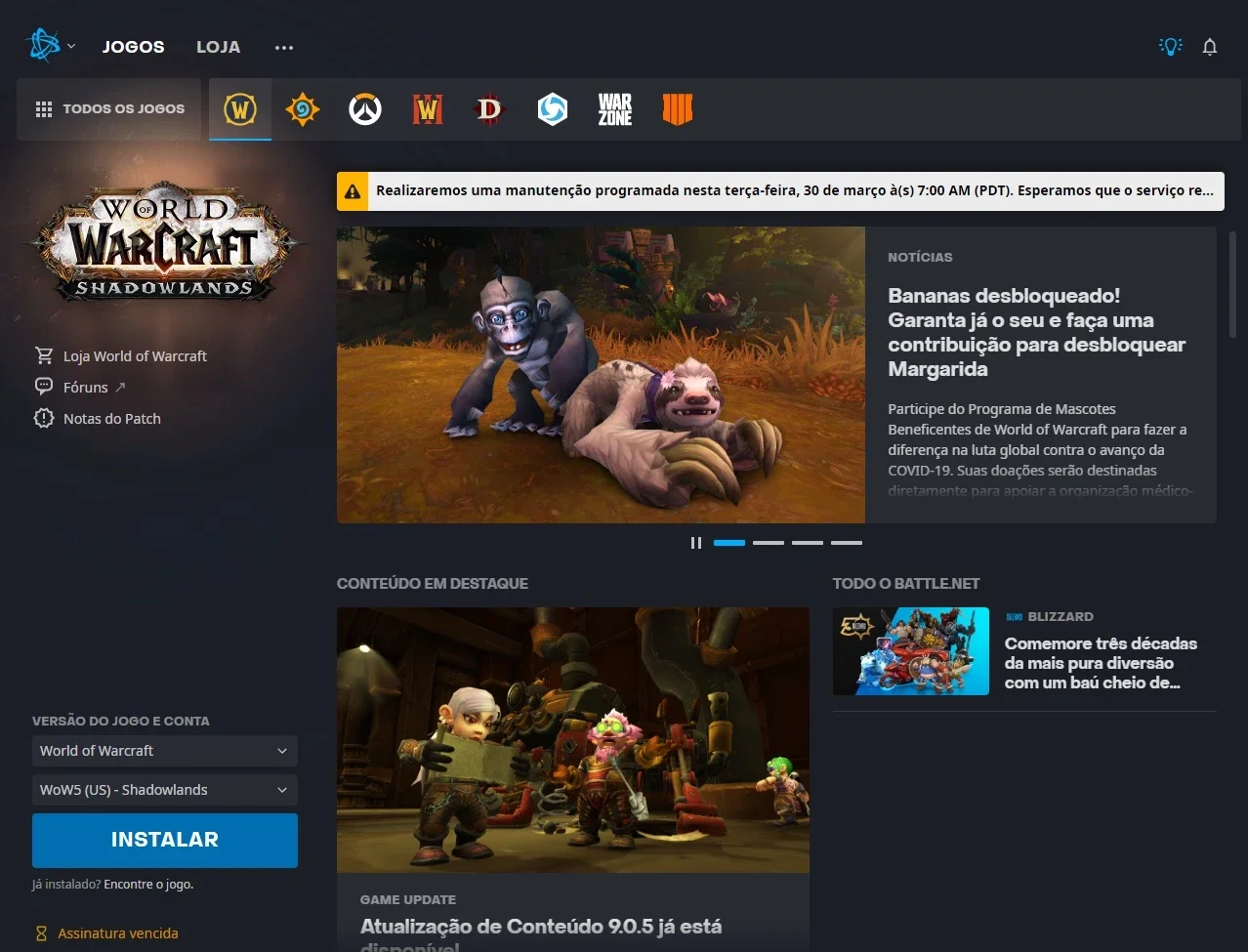This screenshot has width=1248, height=952.
Task: Click the shopping cart icon
Action: click(44, 355)
